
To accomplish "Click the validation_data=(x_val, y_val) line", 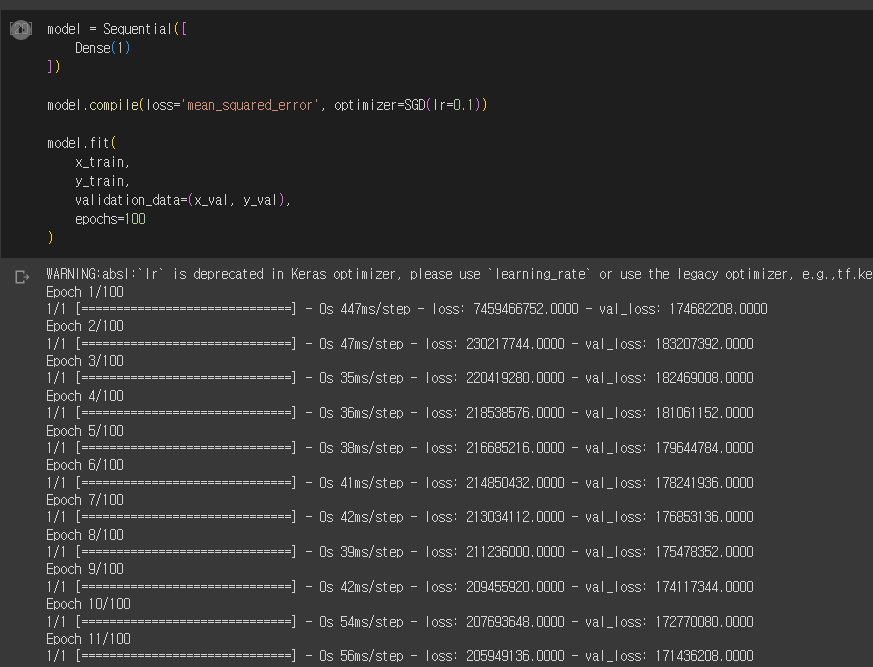I will point(183,200).
